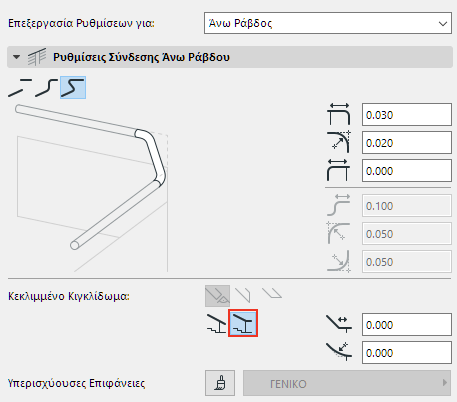Image resolution: width=457 pixels, height=402 pixels.
Task: Click the second disabled 0.050 radius field
Action: coord(407,262)
